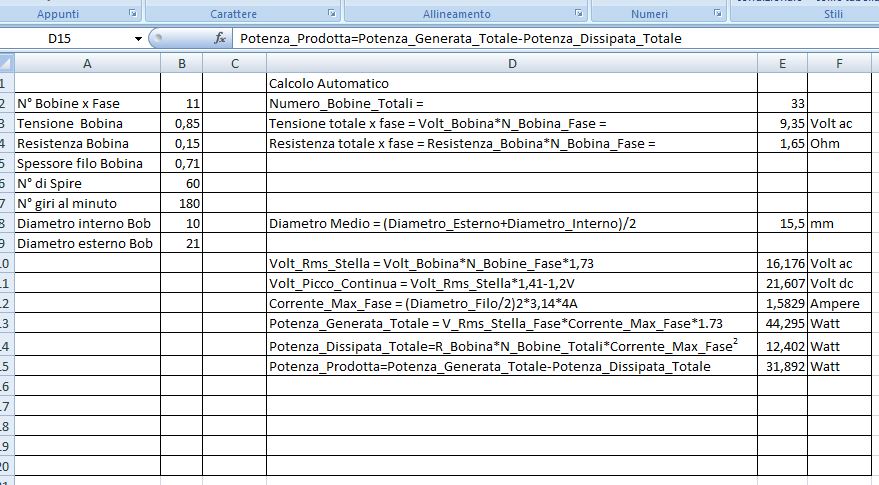This screenshot has height=485, width=879.
Task: Open the Carattere group dialog launcher
Action: (332, 13)
